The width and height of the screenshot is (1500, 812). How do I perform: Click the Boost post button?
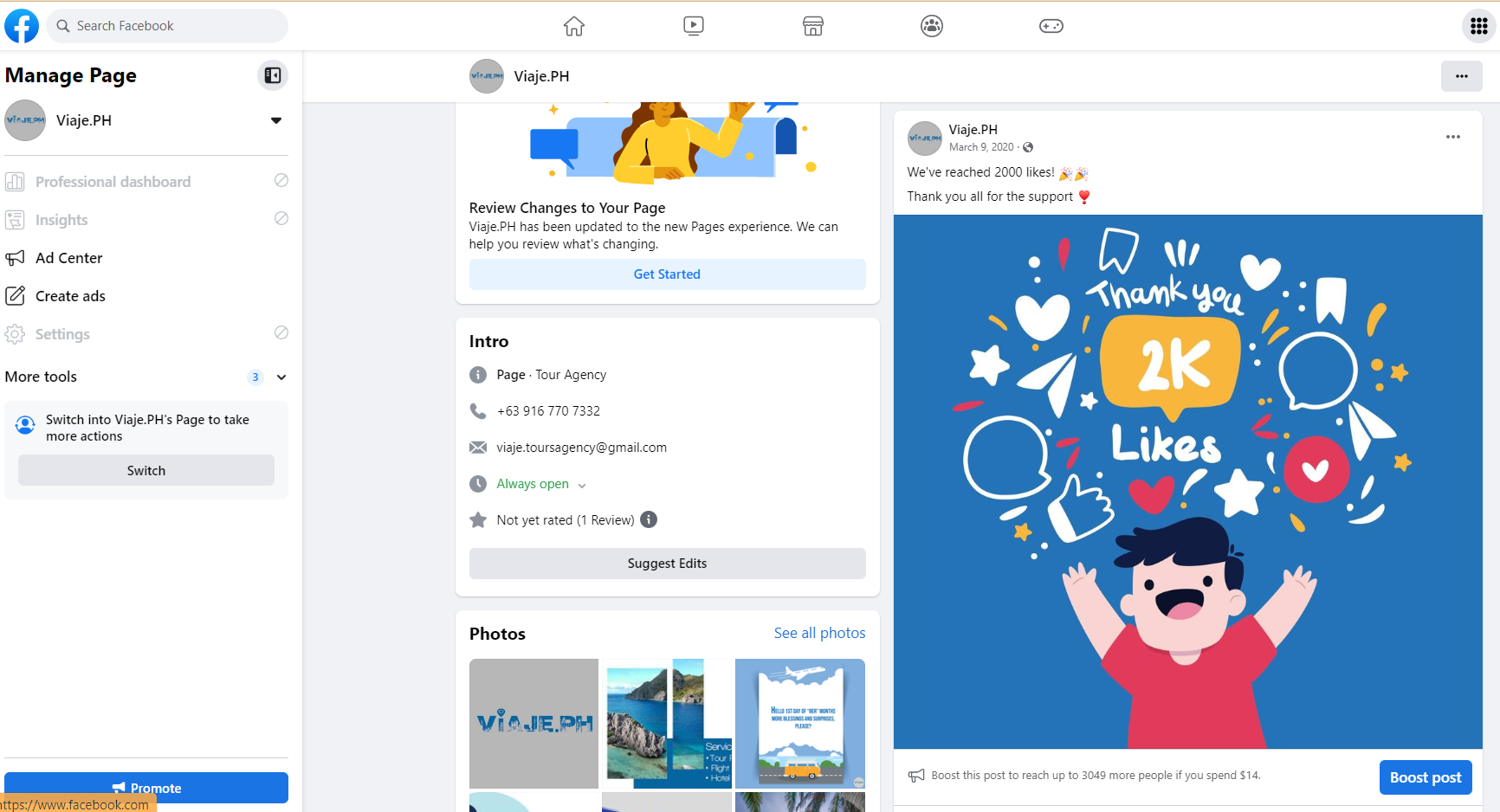pyautogui.click(x=1426, y=777)
